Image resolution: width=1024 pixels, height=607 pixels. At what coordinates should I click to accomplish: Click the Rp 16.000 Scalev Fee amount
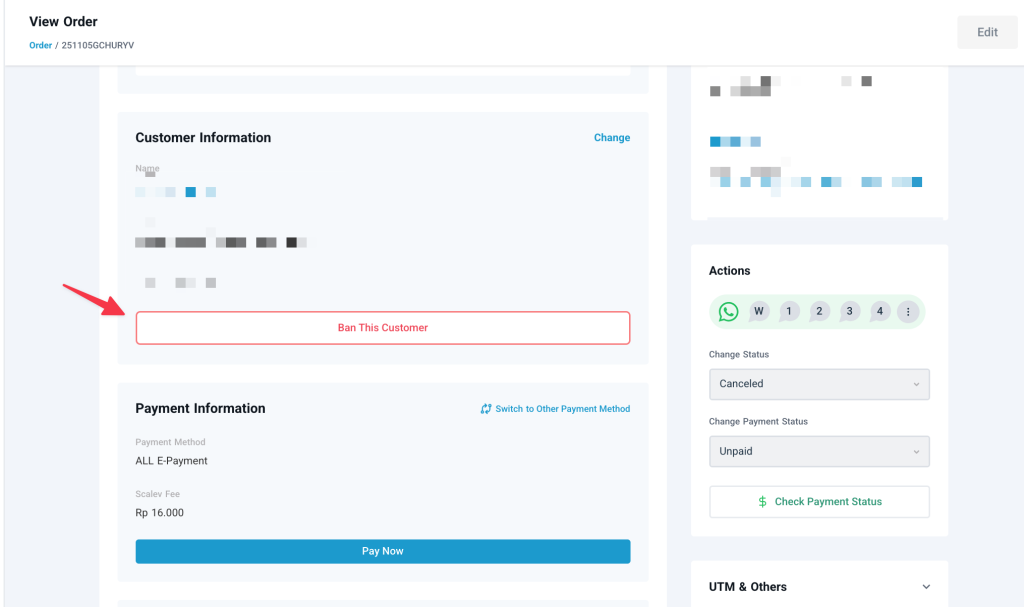coord(160,513)
